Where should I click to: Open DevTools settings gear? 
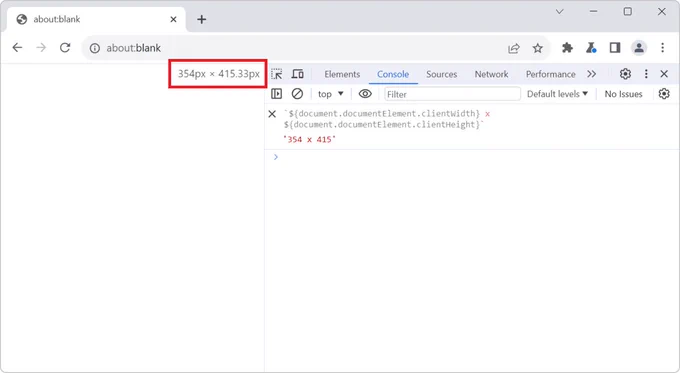[625, 74]
